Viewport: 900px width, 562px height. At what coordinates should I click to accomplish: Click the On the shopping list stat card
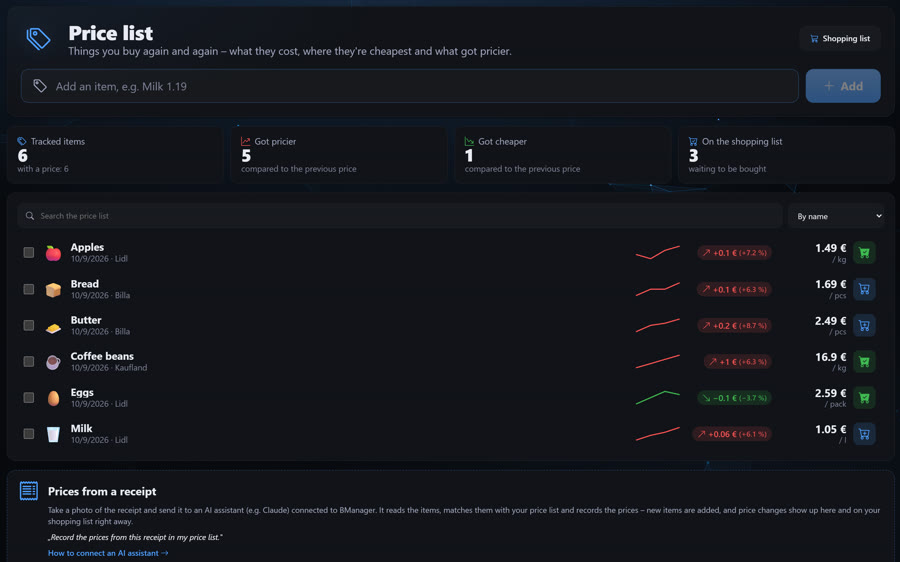click(786, 155)
